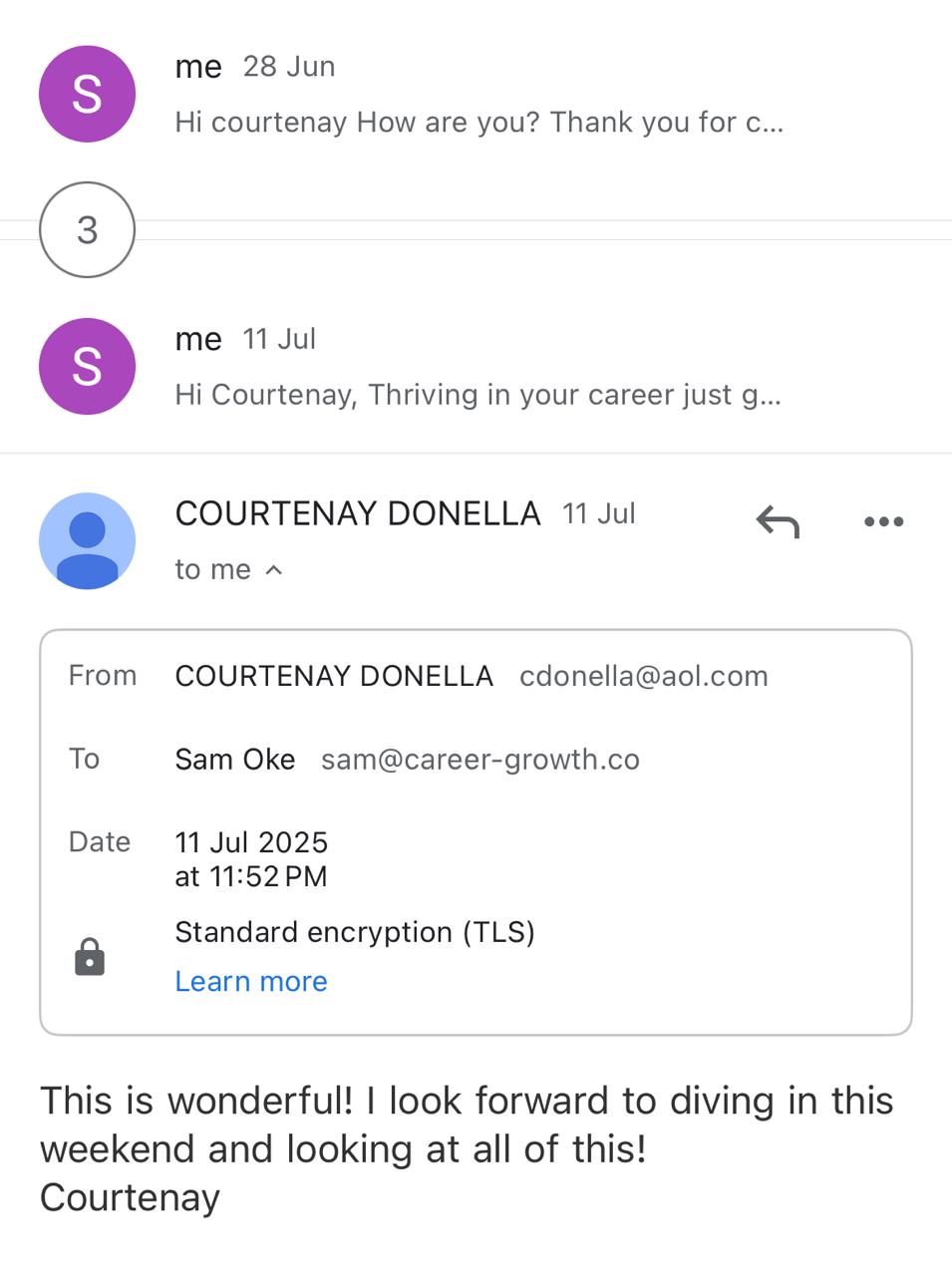Tap the 'Hi courtenay How are you?' snippet
This screenshot has height=1276, width=952.
click(478, 123)
